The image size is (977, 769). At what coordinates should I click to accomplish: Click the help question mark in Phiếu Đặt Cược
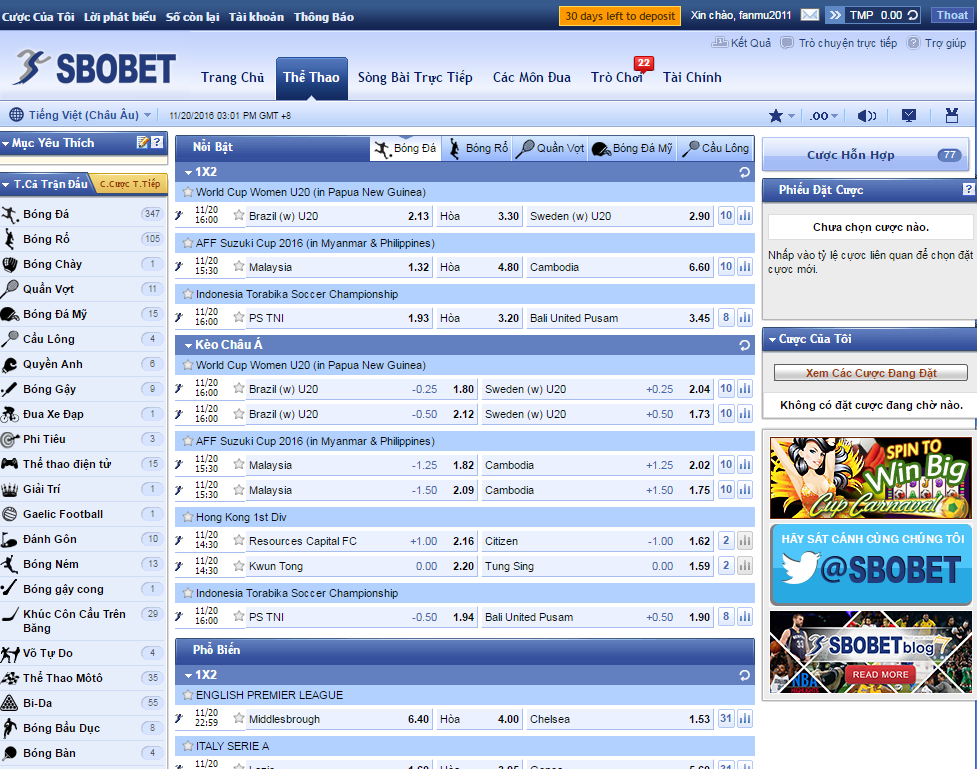[x=967, y=190]
